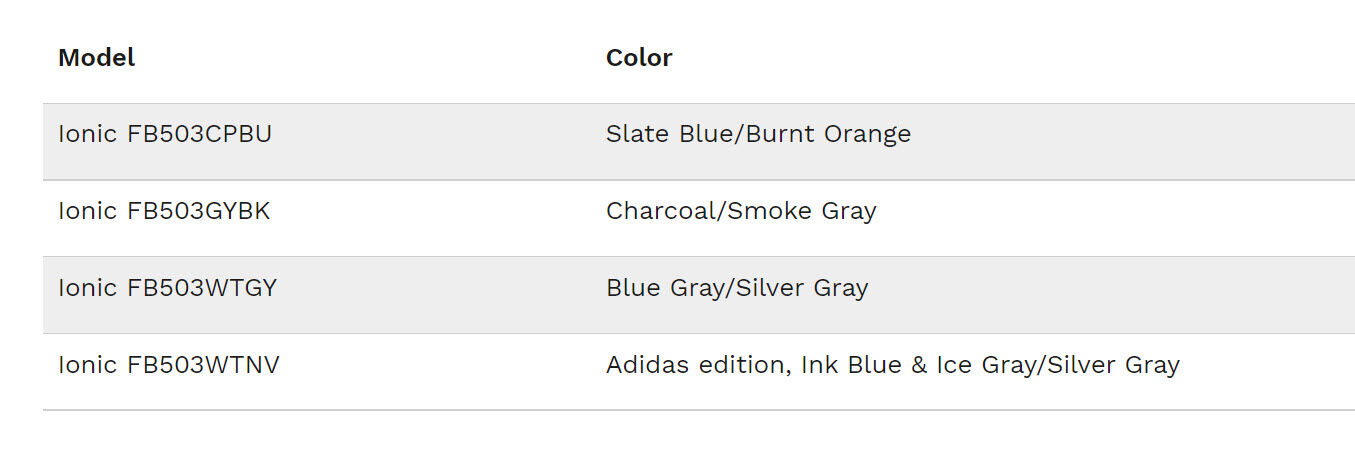Select the Ionic FB503WTNV model cell
The image size is (1355, 455).
(168, 365)
